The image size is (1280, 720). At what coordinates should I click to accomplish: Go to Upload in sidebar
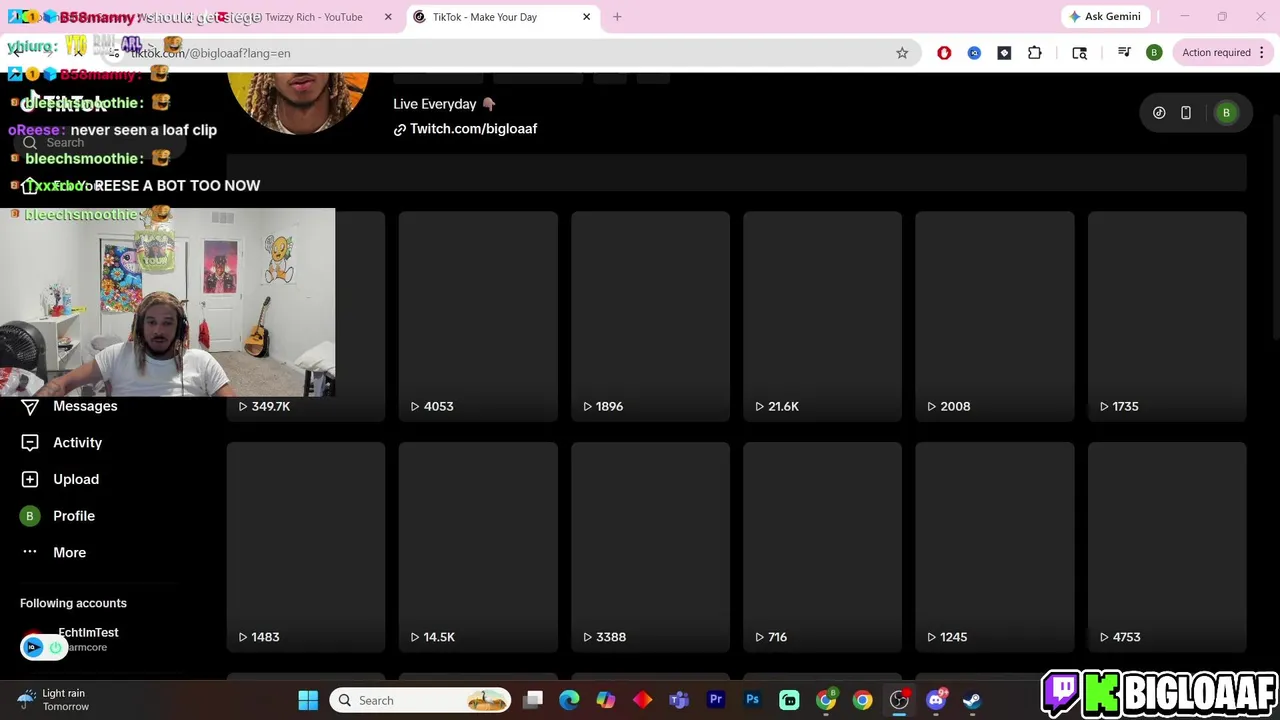(x=76, y=479)
